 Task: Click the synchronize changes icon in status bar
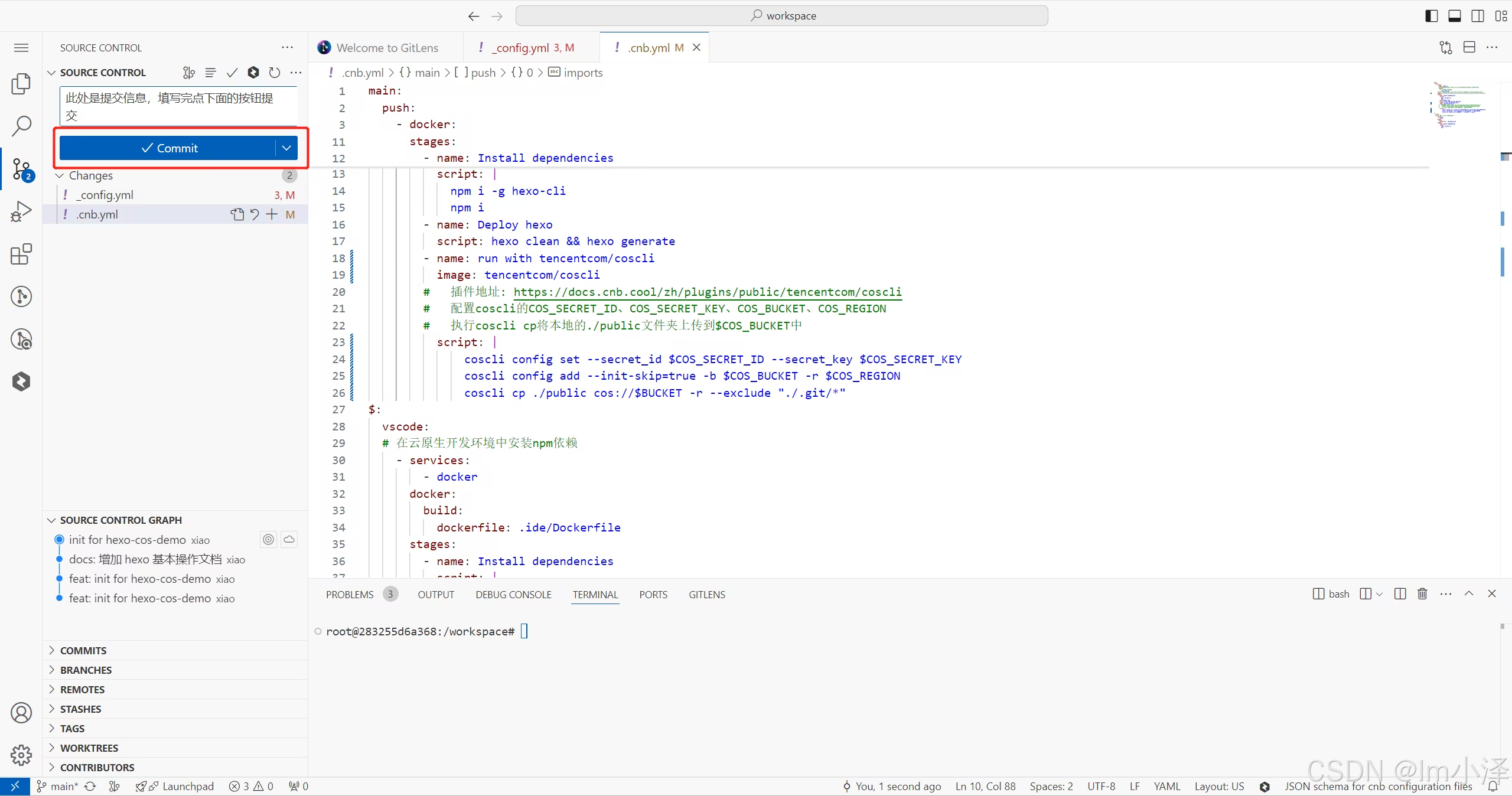[90, 787]
